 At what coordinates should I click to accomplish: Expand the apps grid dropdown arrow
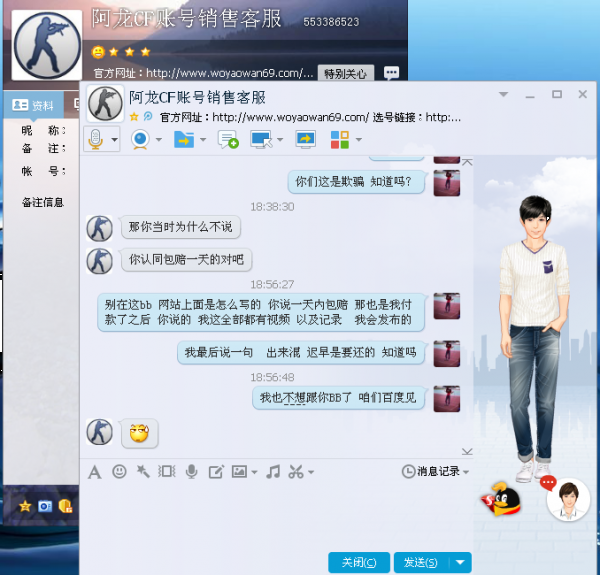click(359, 140)
